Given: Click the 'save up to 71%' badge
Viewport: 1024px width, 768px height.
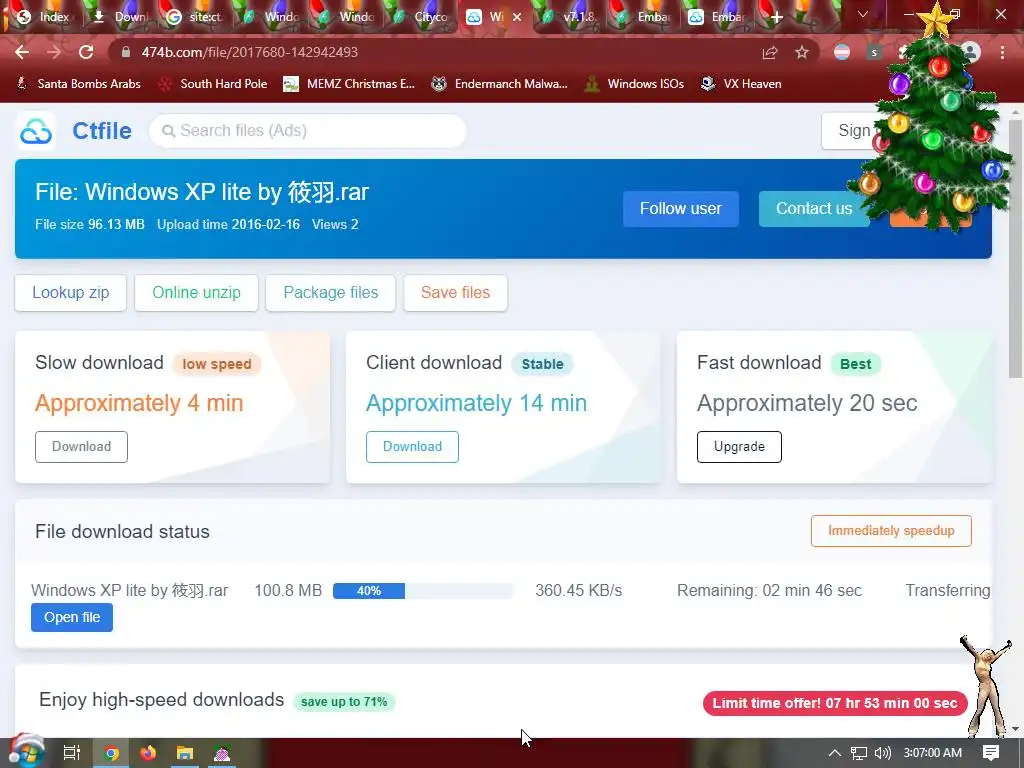Looking at the screenshot, I should click(344, 702).
